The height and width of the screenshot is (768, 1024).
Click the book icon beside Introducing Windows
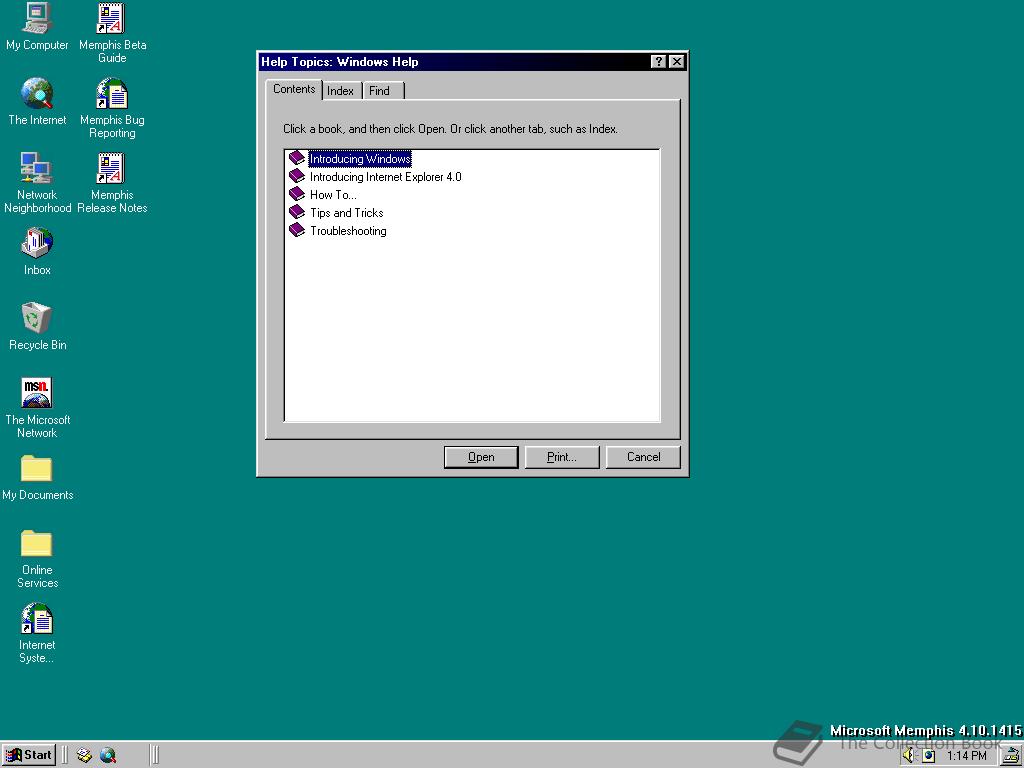point(297,158)
